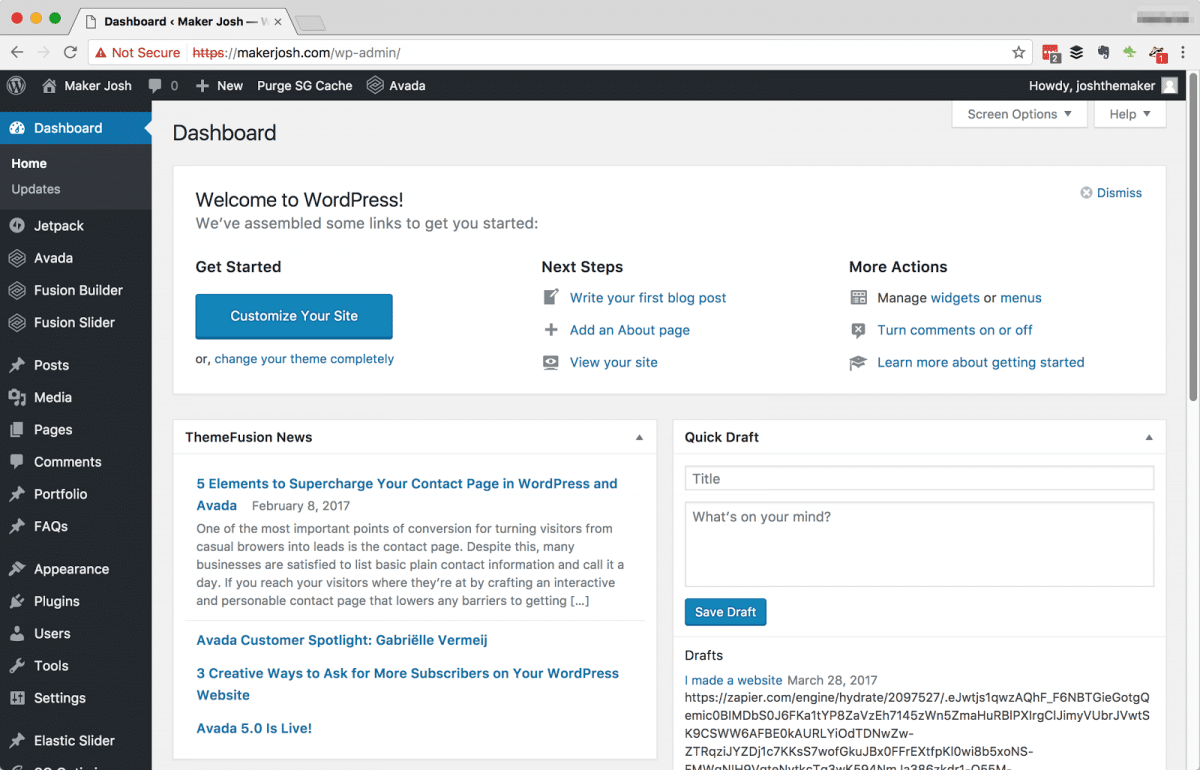1200x770 pixels.
Task: Open the Avada Customer Spotlight article link
Action: (342, 640)
